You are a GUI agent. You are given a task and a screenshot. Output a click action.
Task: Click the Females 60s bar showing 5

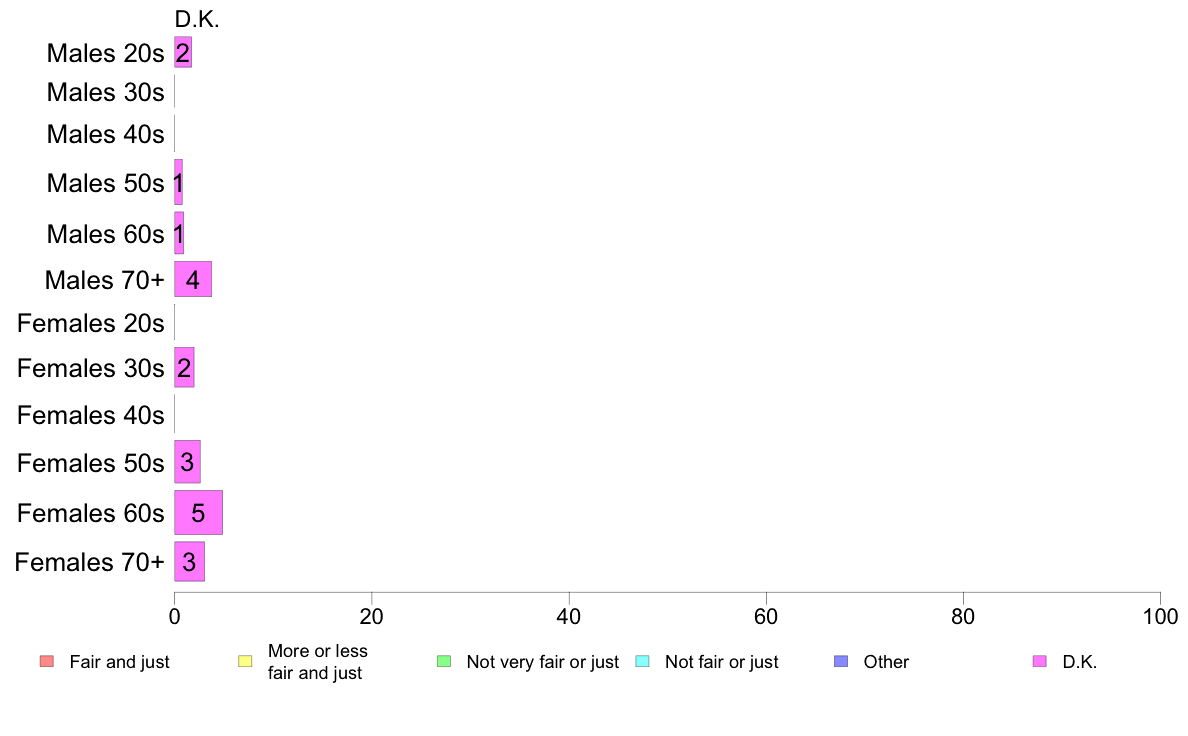point(198,513)
